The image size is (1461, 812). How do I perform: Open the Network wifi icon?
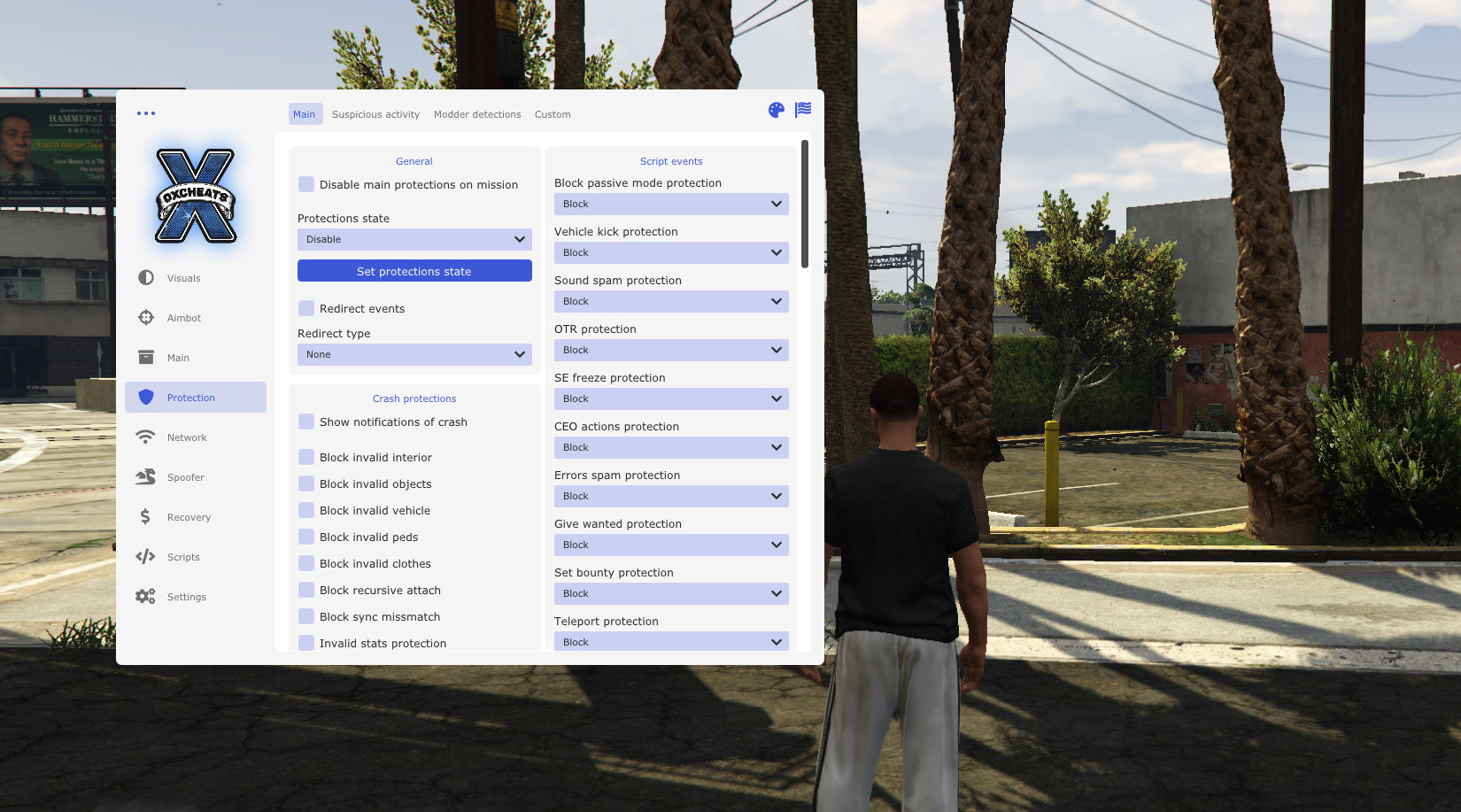point(146,437)
